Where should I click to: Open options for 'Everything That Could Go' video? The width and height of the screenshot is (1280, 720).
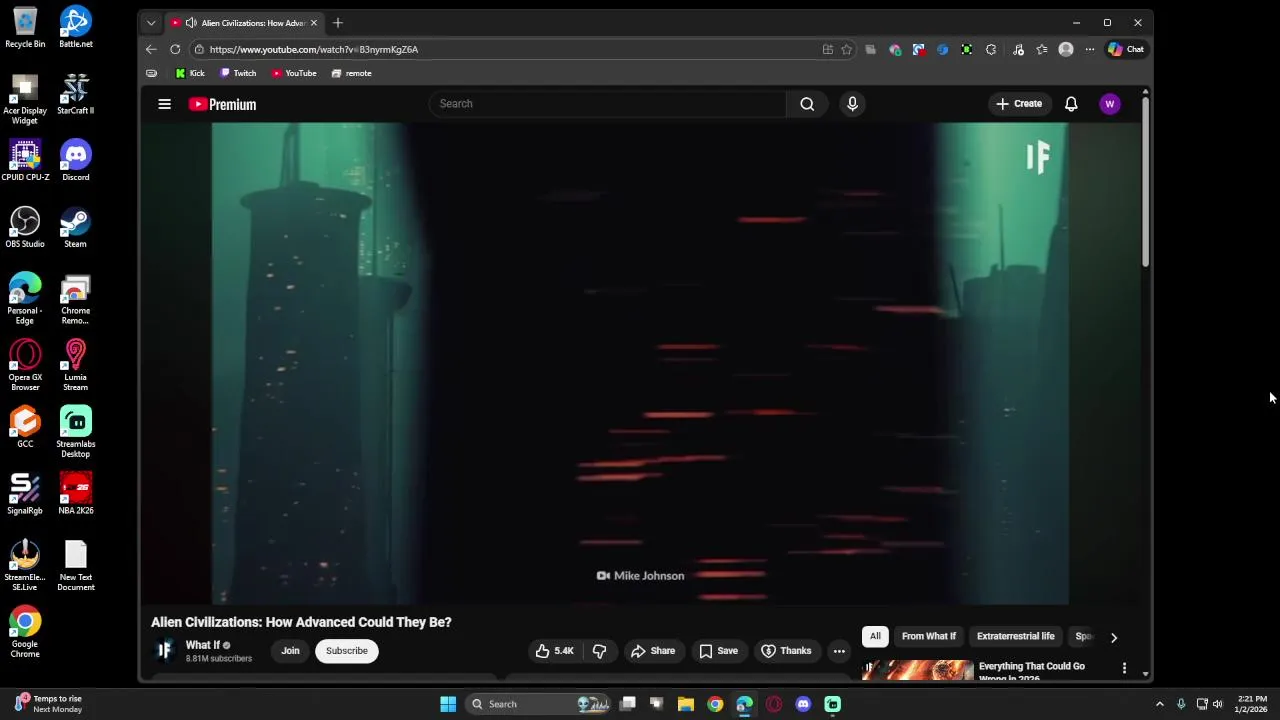(x=1124, y=667)
